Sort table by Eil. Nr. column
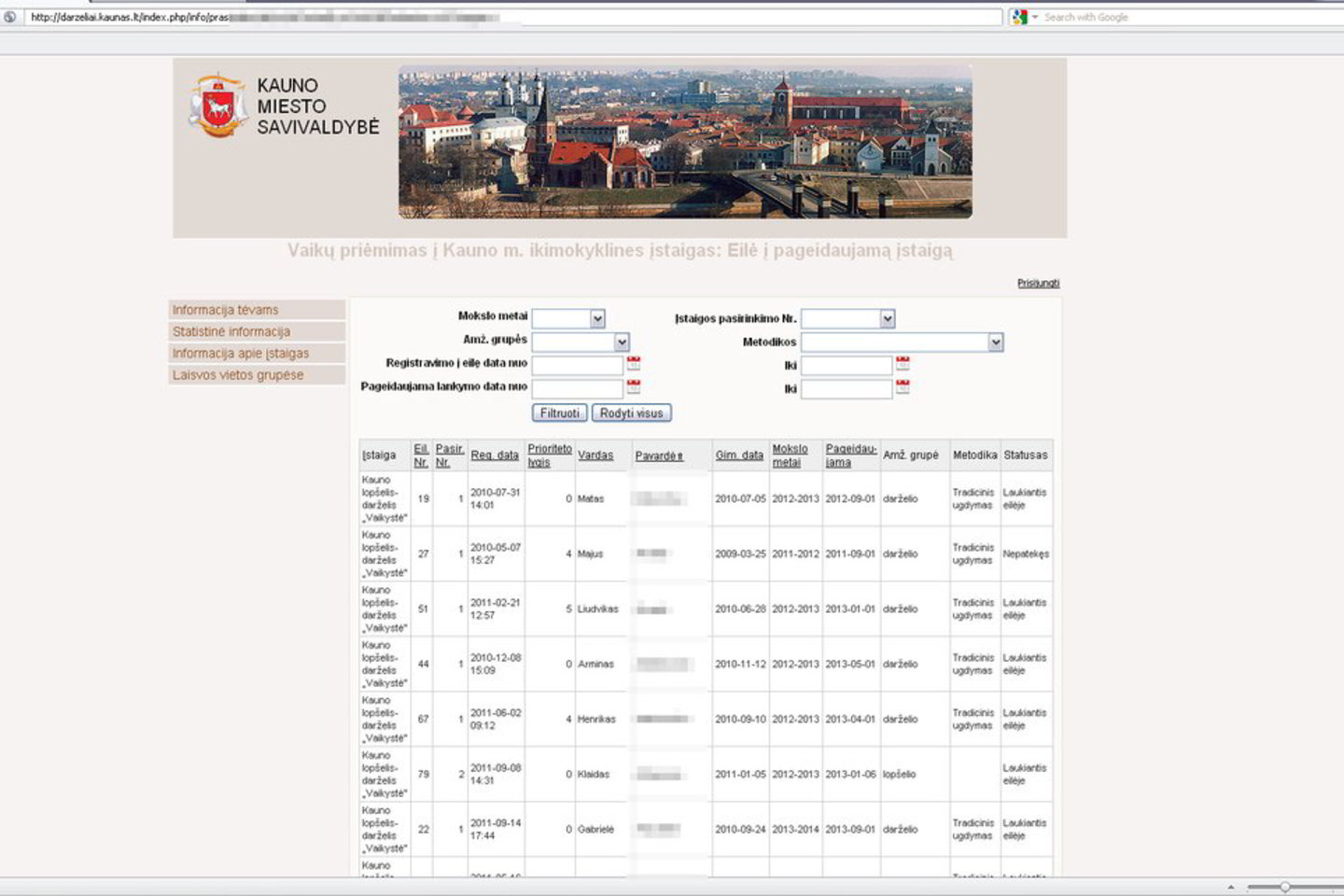1344x896 pixels. pos(421,455)
